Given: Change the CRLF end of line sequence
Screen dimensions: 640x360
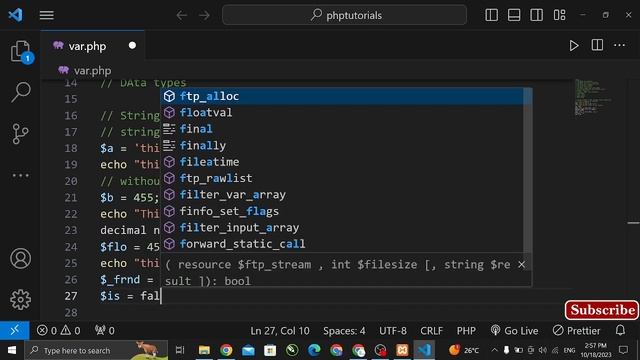Looking at the screenshot, I should click(431, 330).
